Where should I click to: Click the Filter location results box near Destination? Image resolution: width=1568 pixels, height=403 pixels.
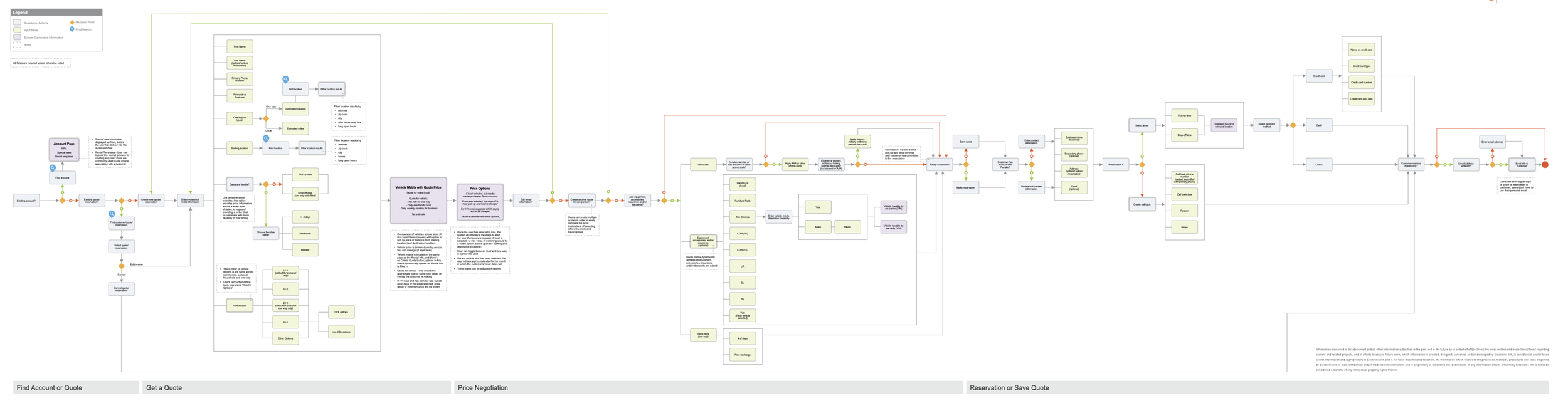point(332,90)
